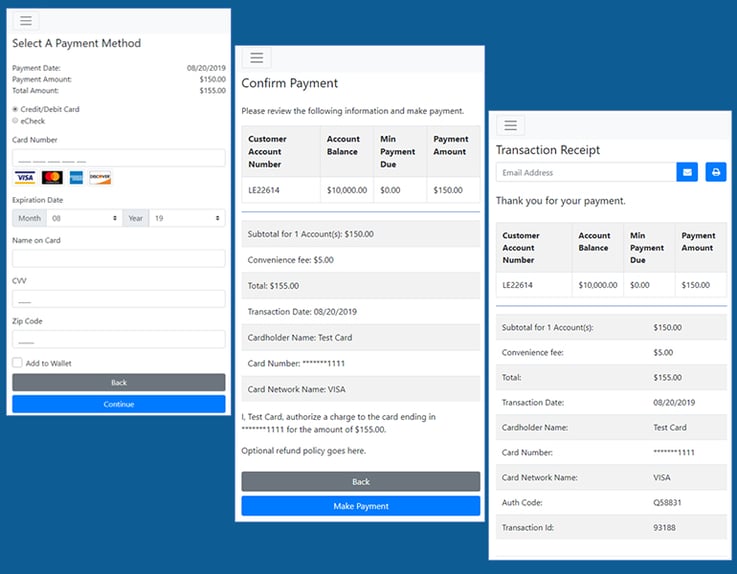Click $150.00 payment amount in Confirm Payment table
Image resolution: width=737 pixels, height=574 pixels.
click(x=448, y=190)
